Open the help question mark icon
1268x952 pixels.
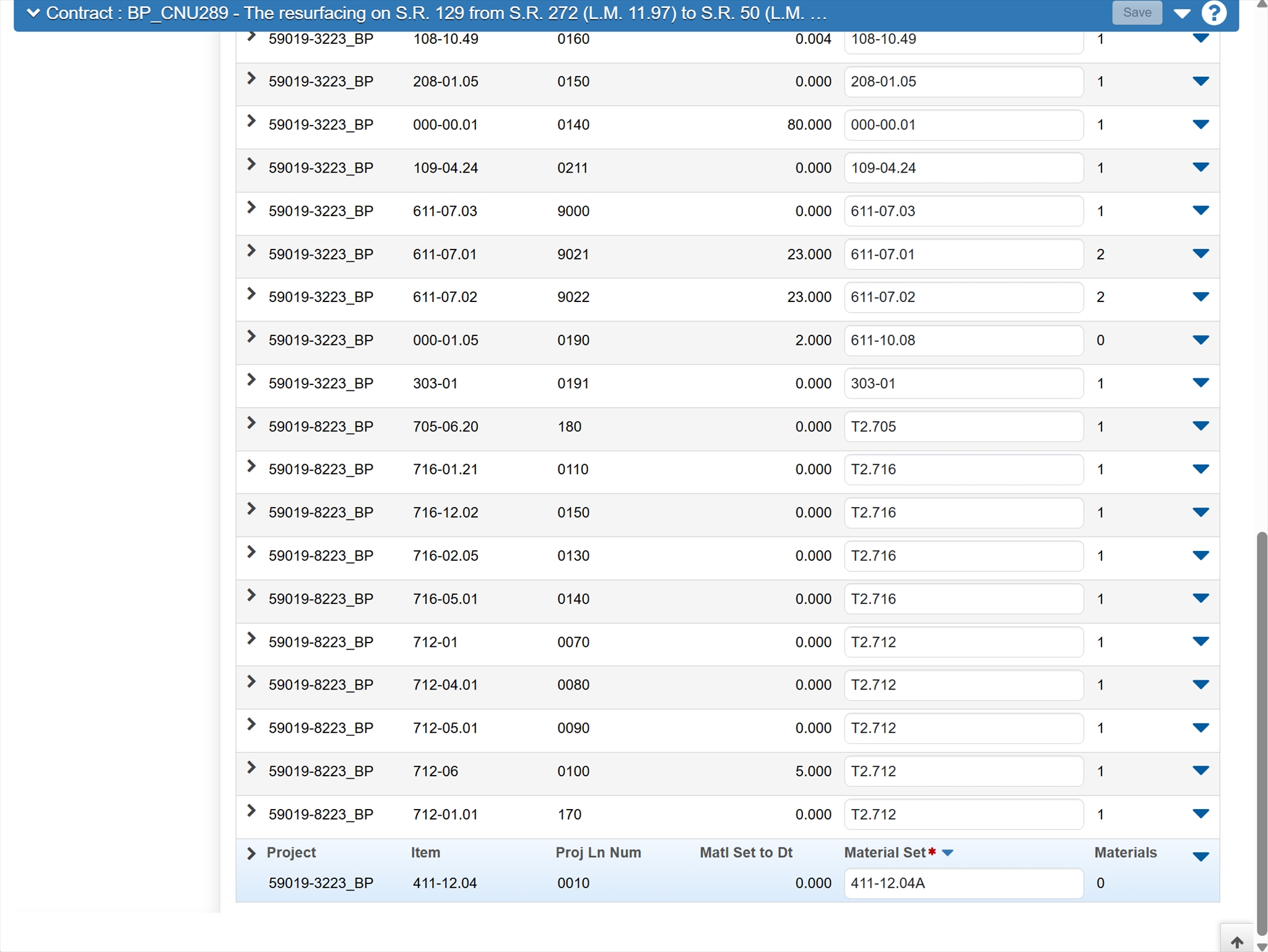point(1214,13)
